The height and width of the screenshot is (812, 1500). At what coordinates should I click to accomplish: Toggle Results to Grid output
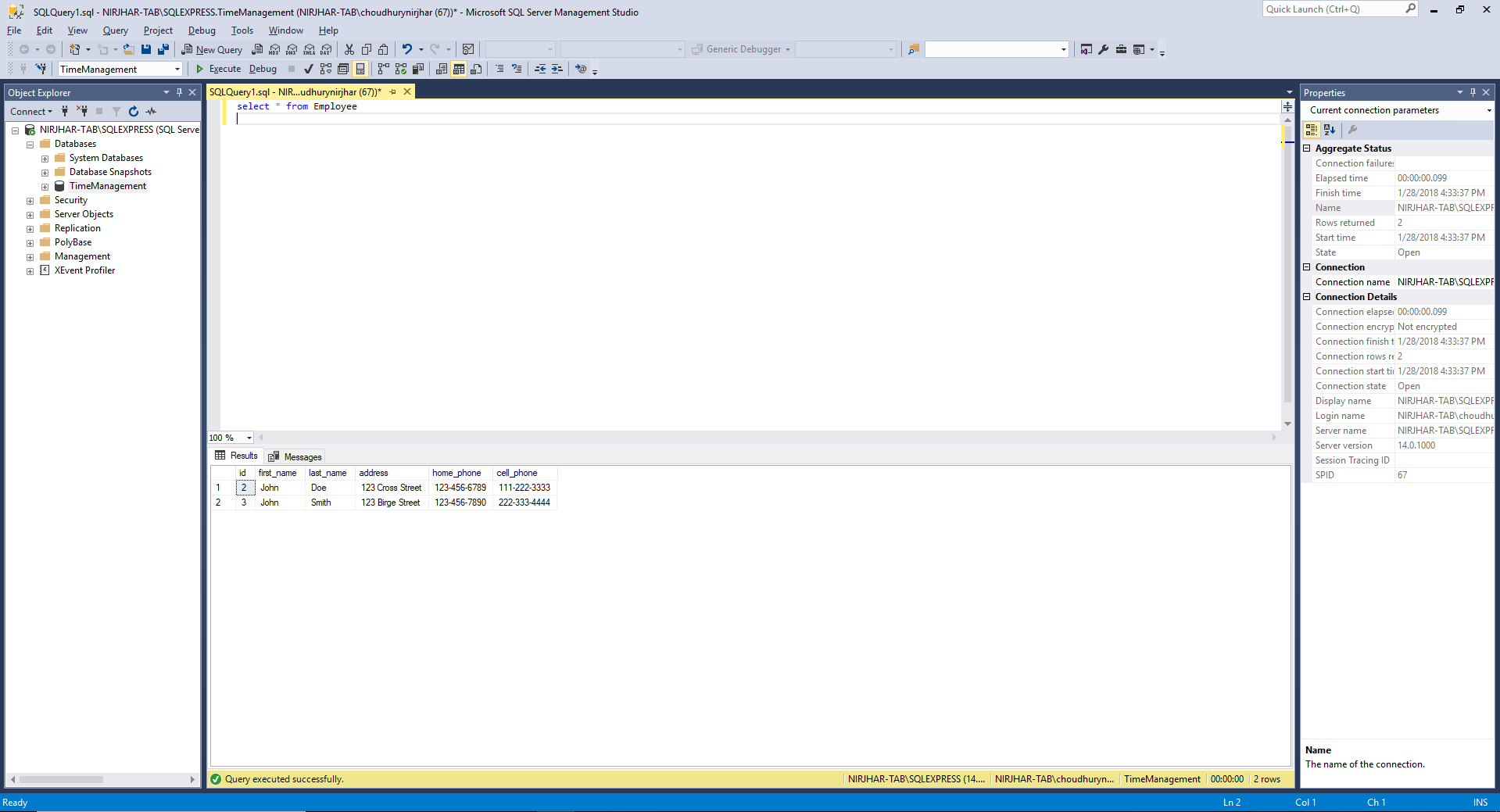[459, 69]
